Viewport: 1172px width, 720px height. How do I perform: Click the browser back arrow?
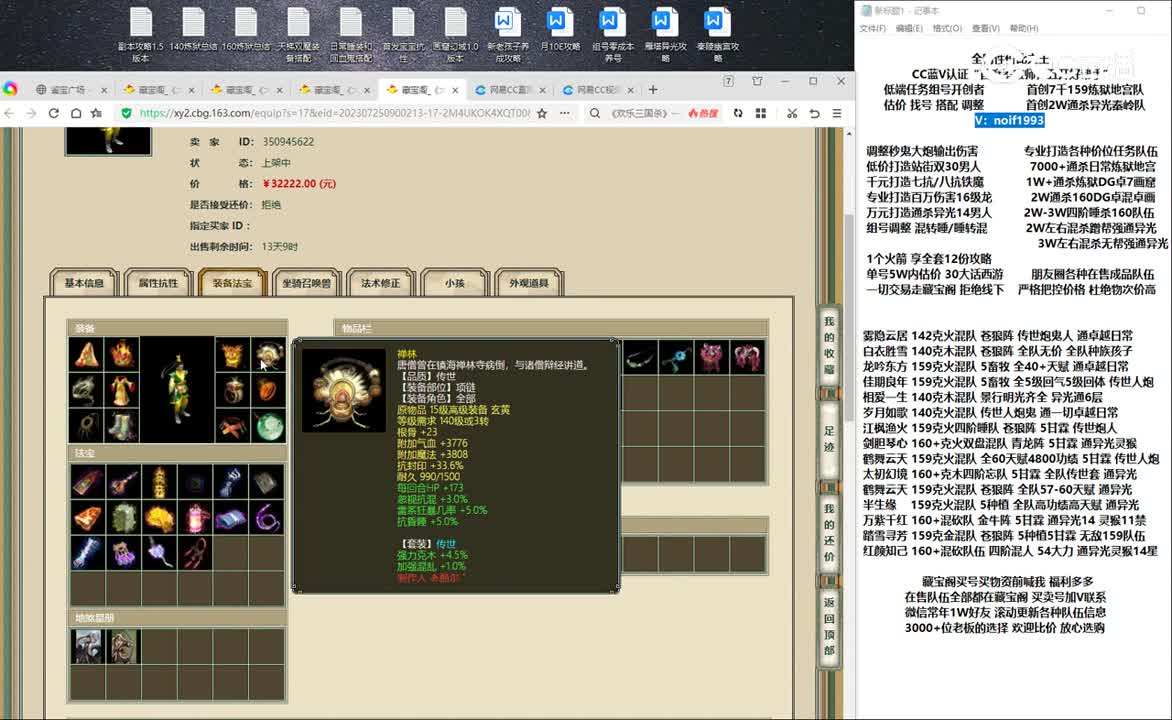coord(9,113)
